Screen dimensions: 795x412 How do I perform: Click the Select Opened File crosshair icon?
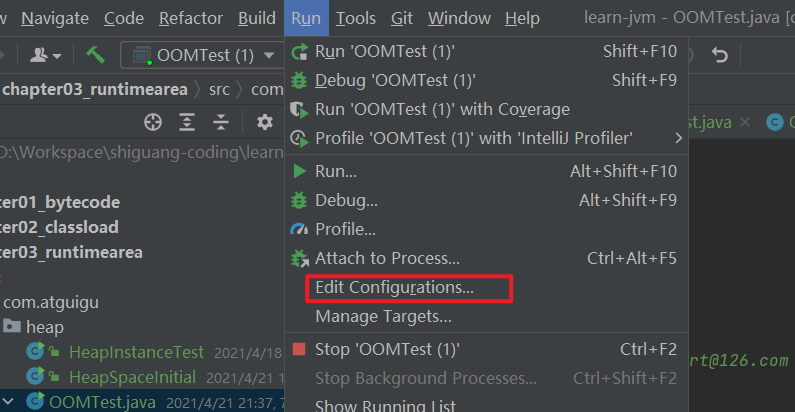[153, 122]
